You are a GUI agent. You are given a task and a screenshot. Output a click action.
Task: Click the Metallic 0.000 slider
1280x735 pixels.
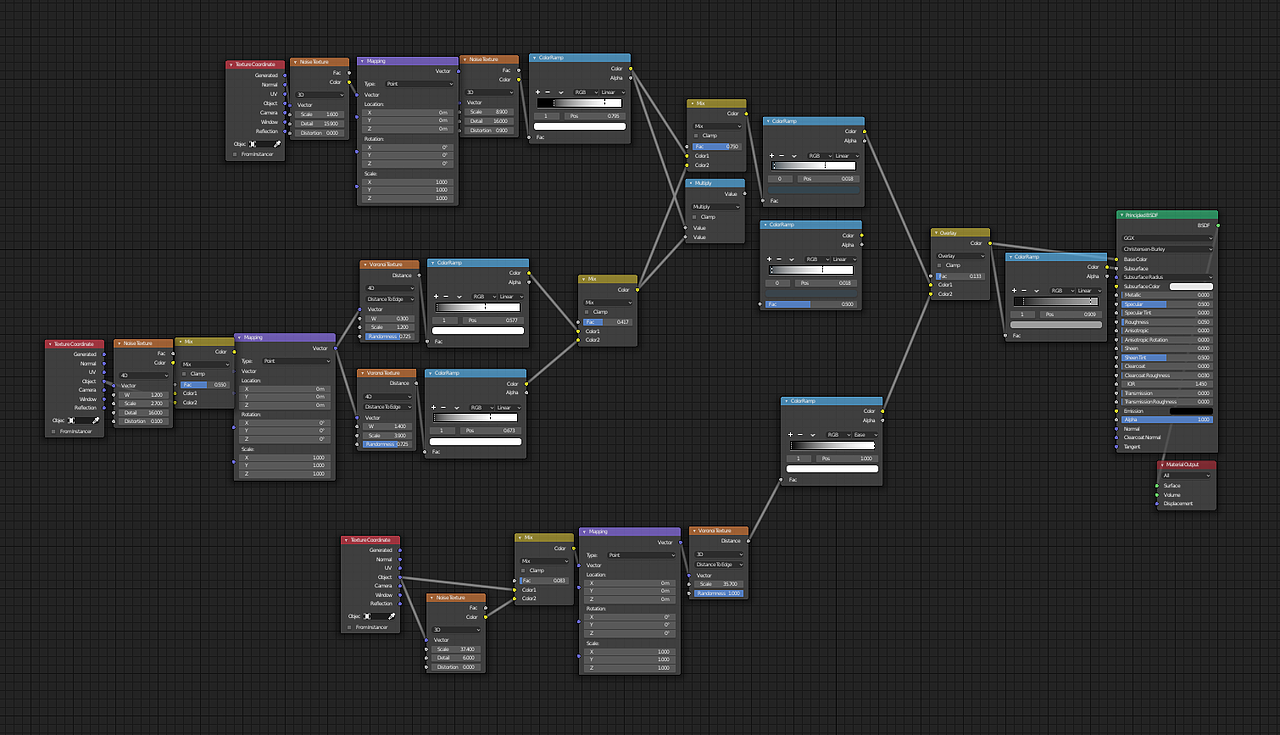[1167, 295]
